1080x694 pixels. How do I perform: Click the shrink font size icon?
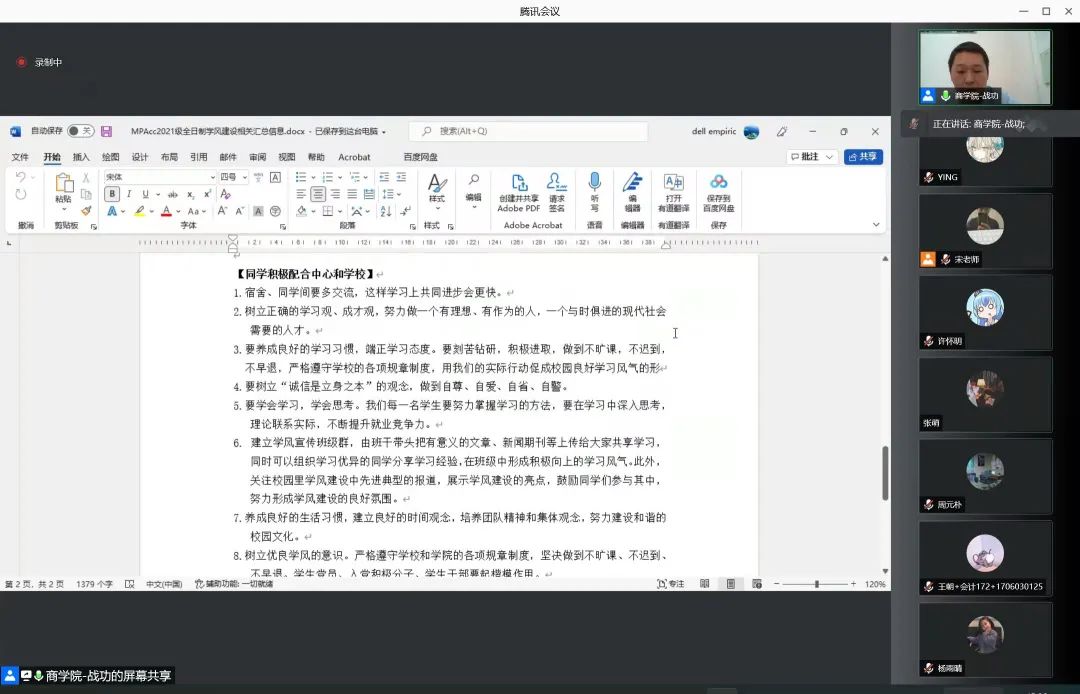(240, 211)
